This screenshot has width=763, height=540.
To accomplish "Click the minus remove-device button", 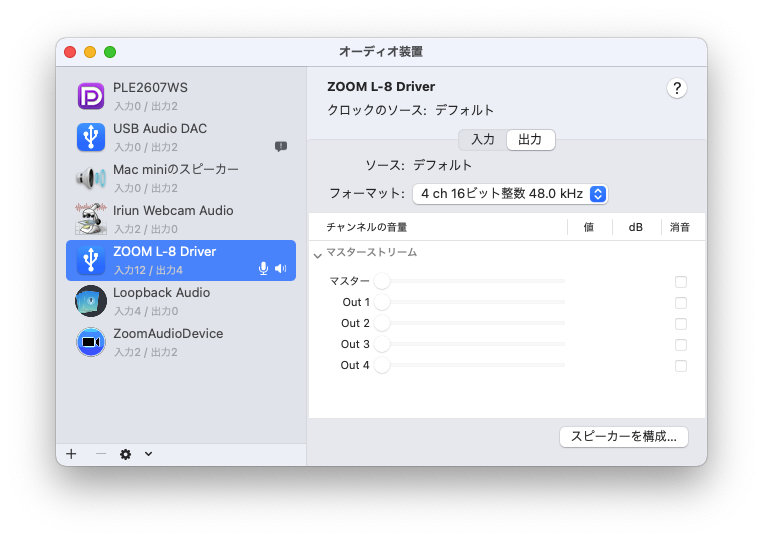I will coord(101,454).
